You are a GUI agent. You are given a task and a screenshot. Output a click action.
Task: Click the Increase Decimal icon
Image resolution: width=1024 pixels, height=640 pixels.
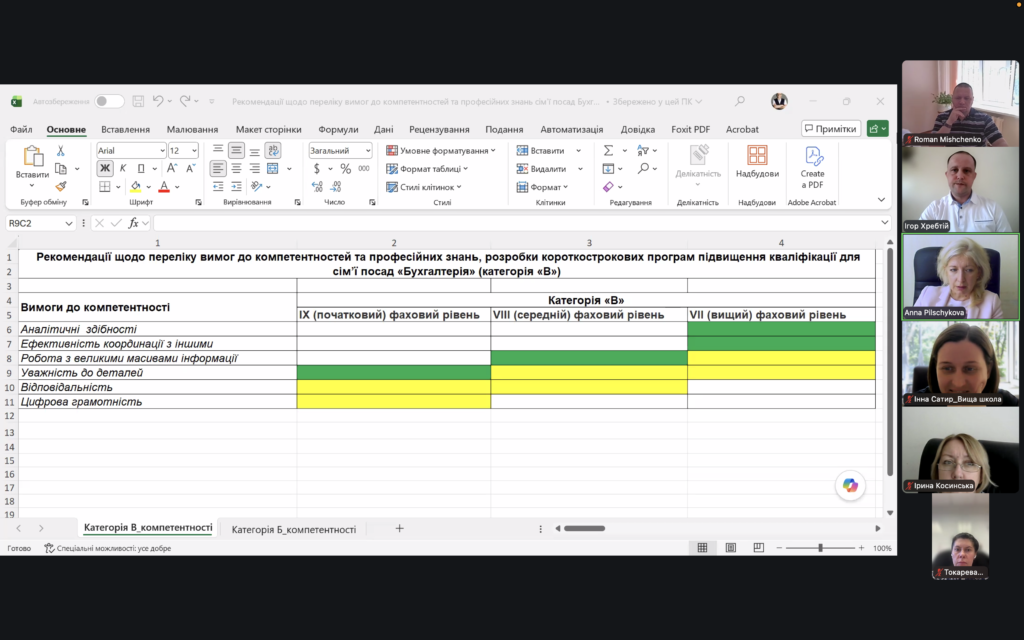coord(317,187)
